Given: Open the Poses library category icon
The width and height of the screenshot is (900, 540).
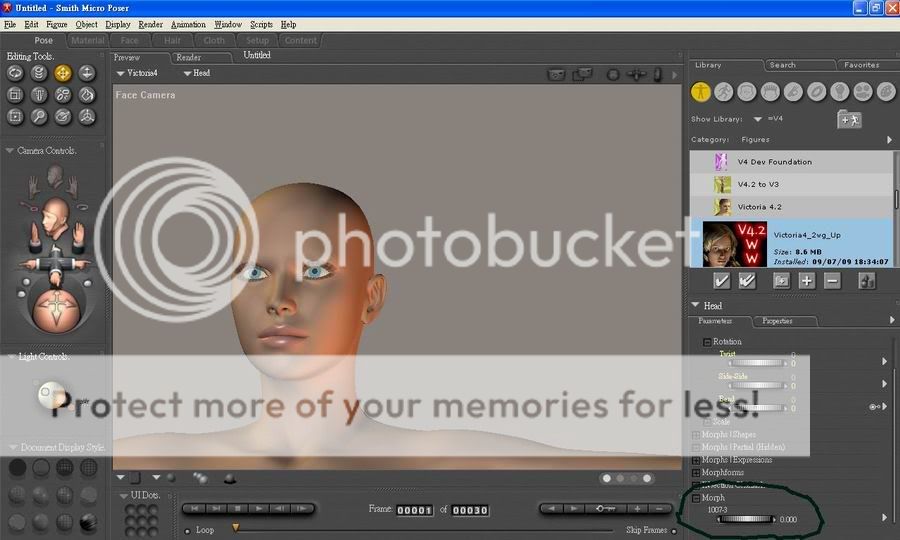Looking at the screenshot, I should 723,91.
